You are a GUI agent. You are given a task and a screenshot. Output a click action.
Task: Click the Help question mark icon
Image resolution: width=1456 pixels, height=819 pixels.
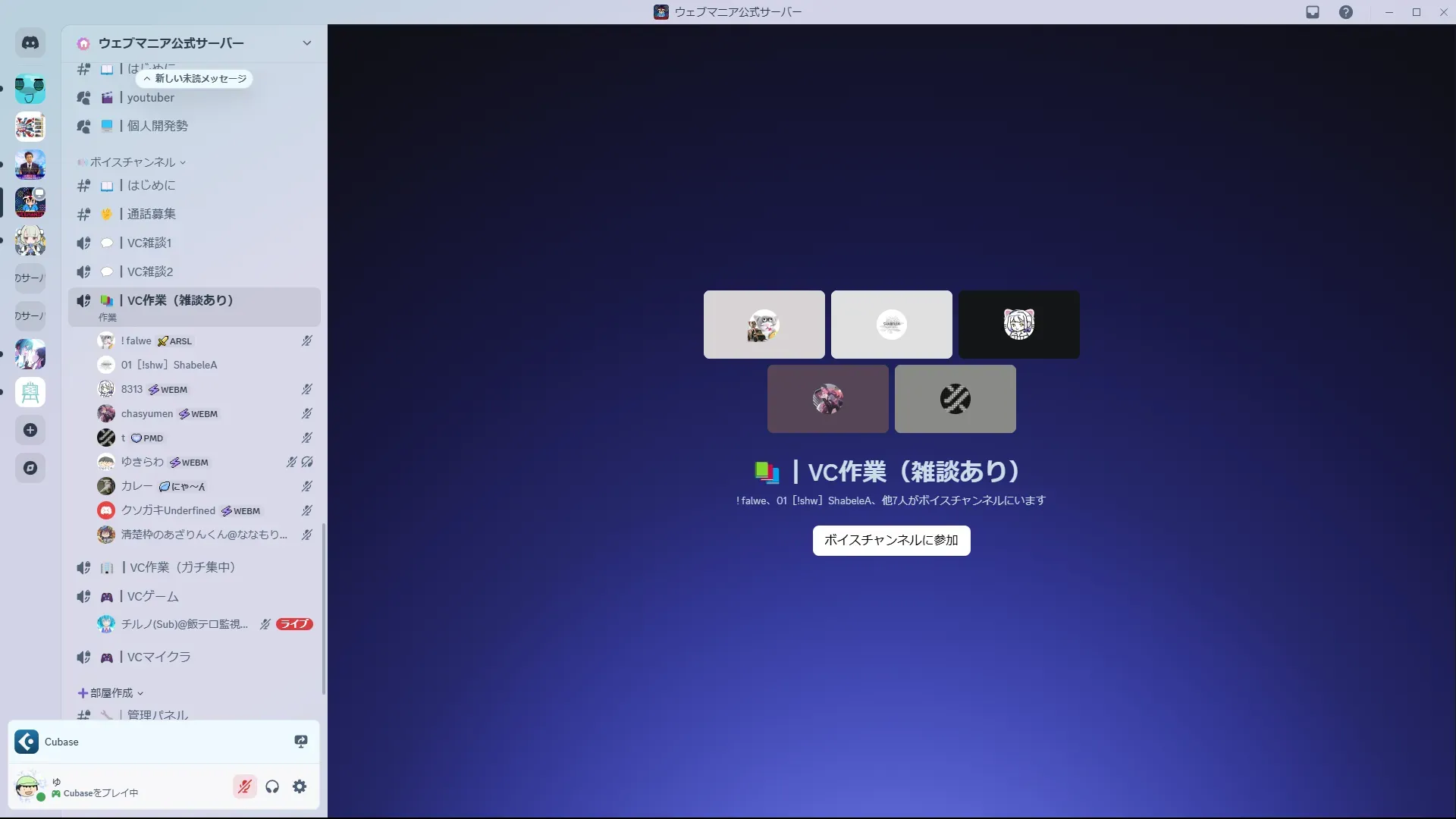click(x=1345, y=12)
